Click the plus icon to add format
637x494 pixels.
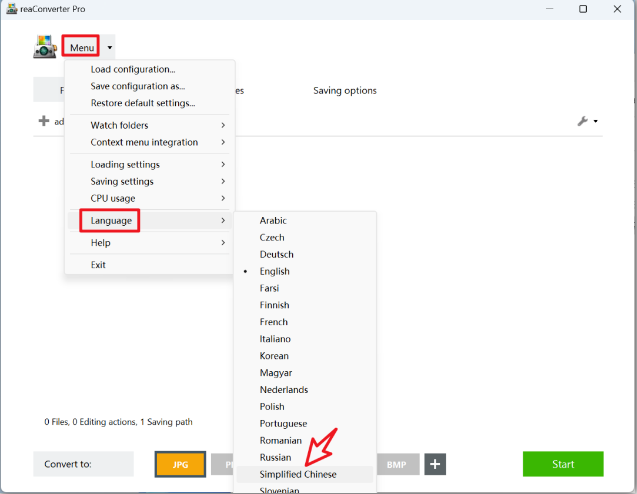(435, 464)
